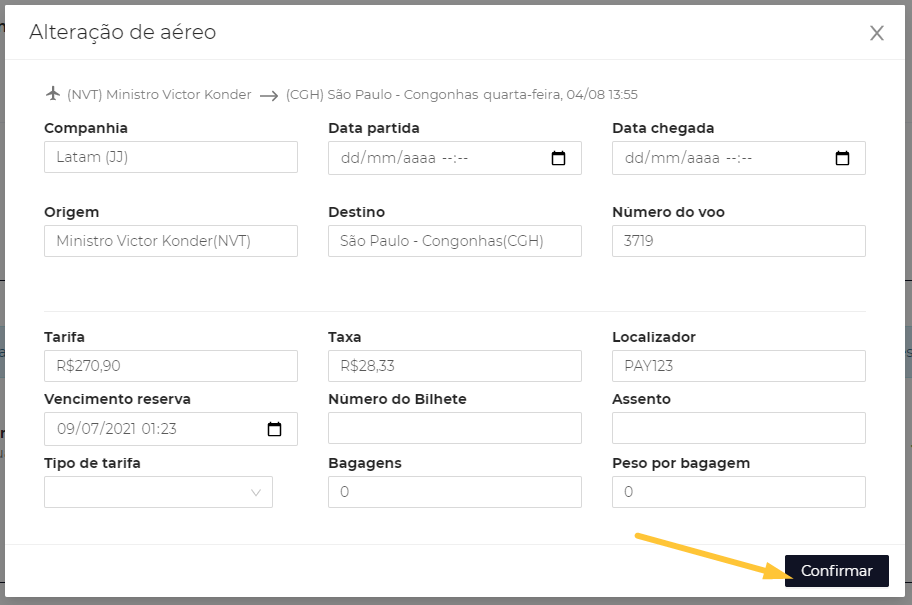Click the Assento input field
The height and width of the screenshot is (605, 912).
[739, 428]
